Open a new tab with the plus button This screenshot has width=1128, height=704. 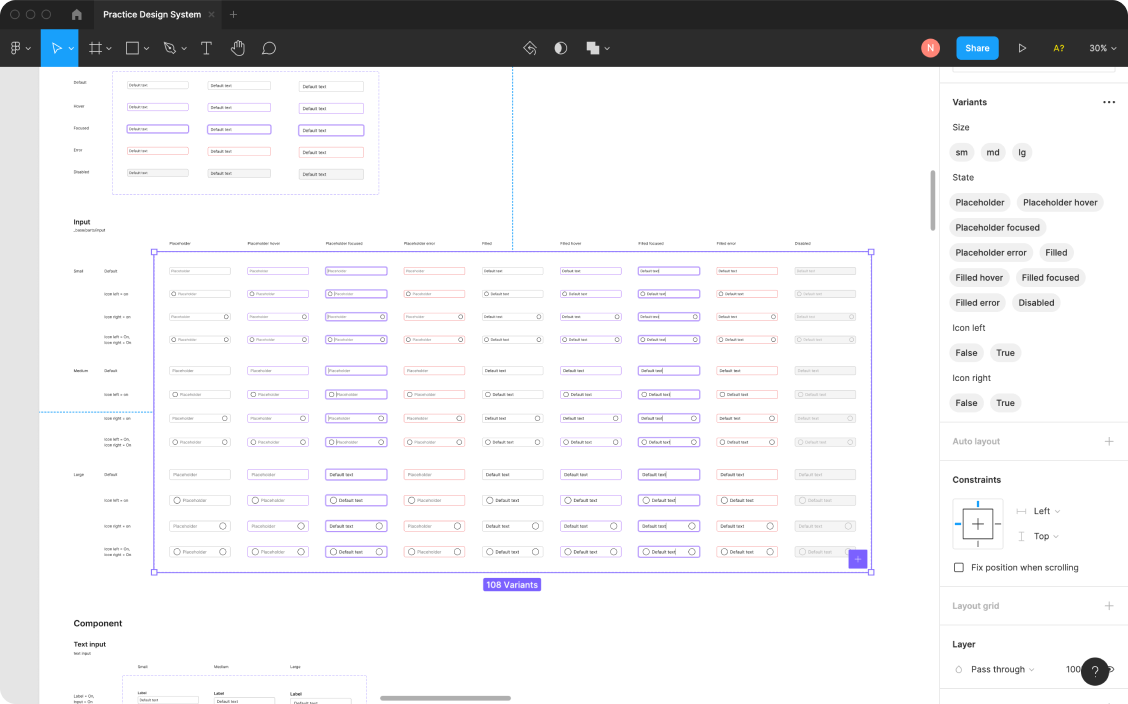[232, 15]
